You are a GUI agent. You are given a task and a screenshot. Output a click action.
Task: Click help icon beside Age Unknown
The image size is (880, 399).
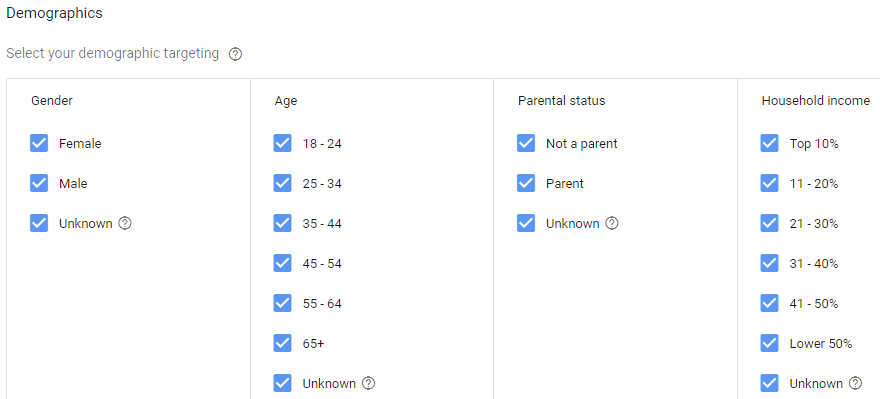click(369, 383)
